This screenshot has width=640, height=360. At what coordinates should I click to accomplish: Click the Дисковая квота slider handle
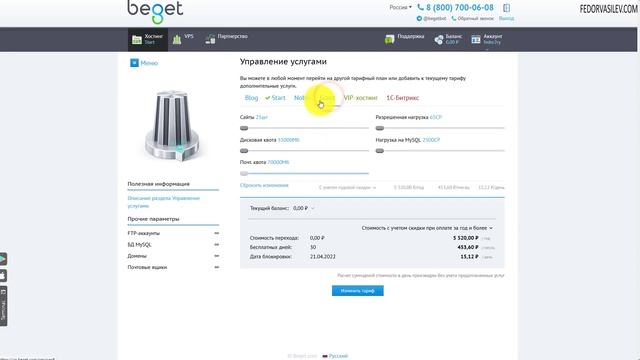click(x=244, y=151)
